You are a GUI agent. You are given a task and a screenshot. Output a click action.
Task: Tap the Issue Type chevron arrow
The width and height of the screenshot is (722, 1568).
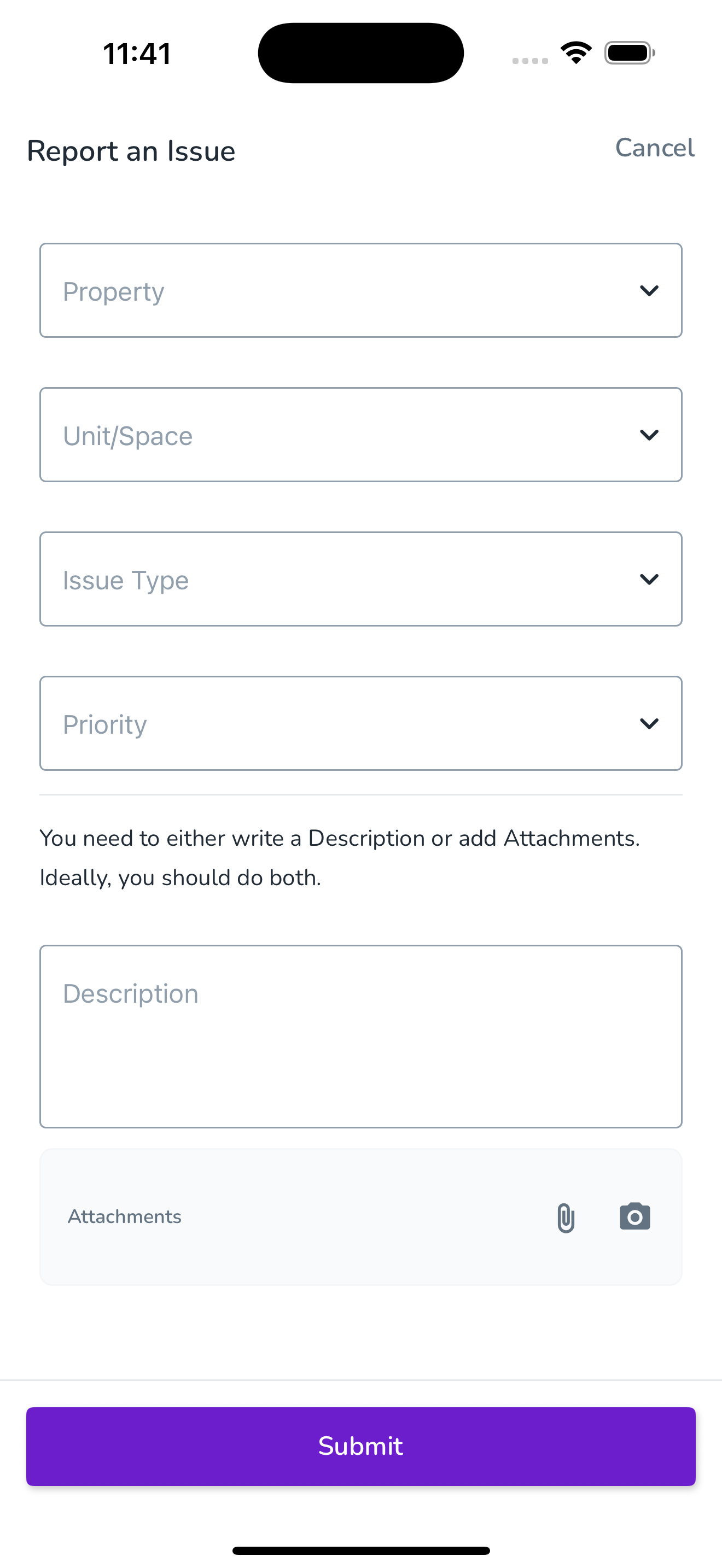pos(650,580)
